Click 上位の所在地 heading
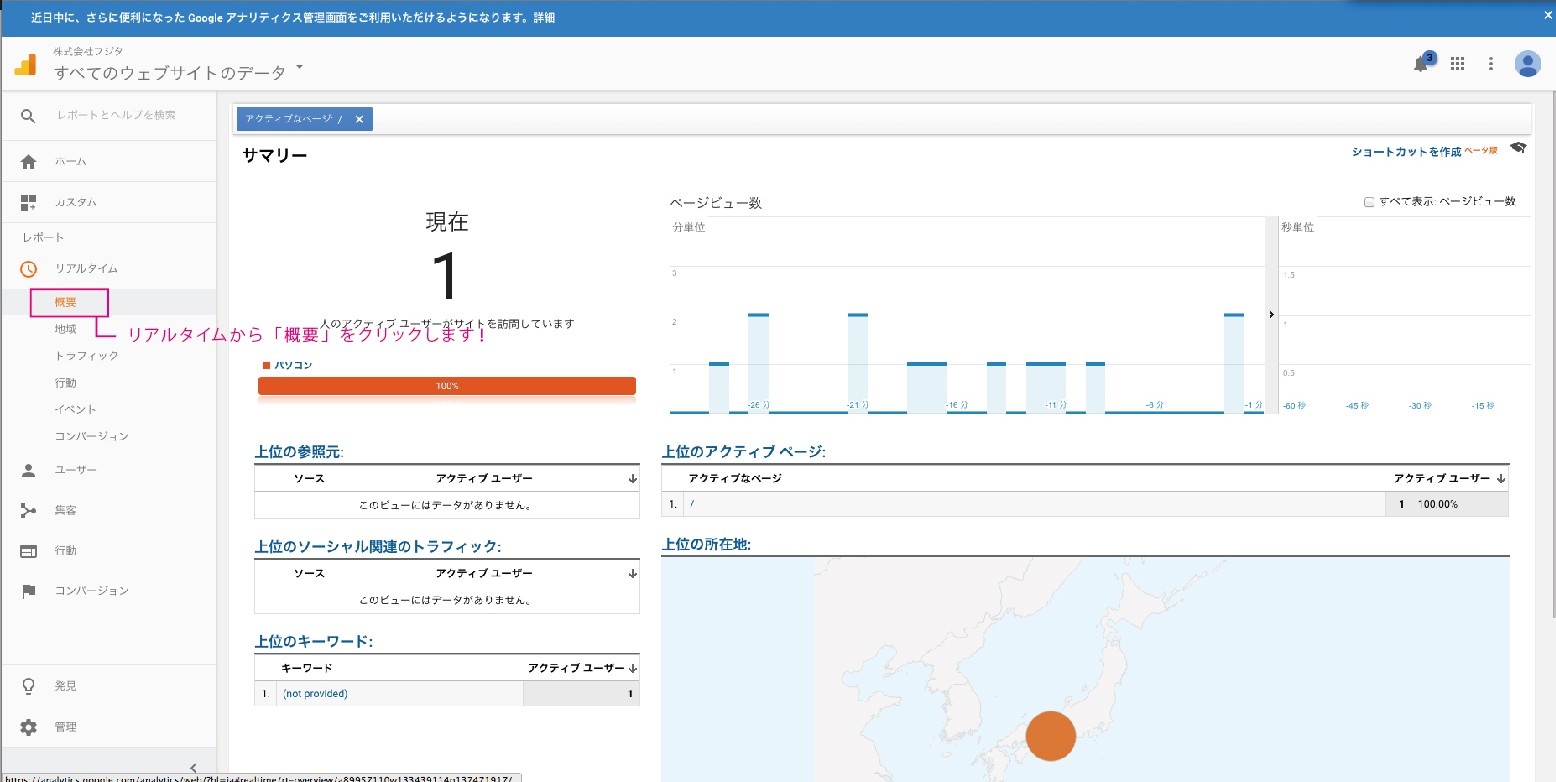The width and height of the screenshot is (1556, 782). pos(706,545)
